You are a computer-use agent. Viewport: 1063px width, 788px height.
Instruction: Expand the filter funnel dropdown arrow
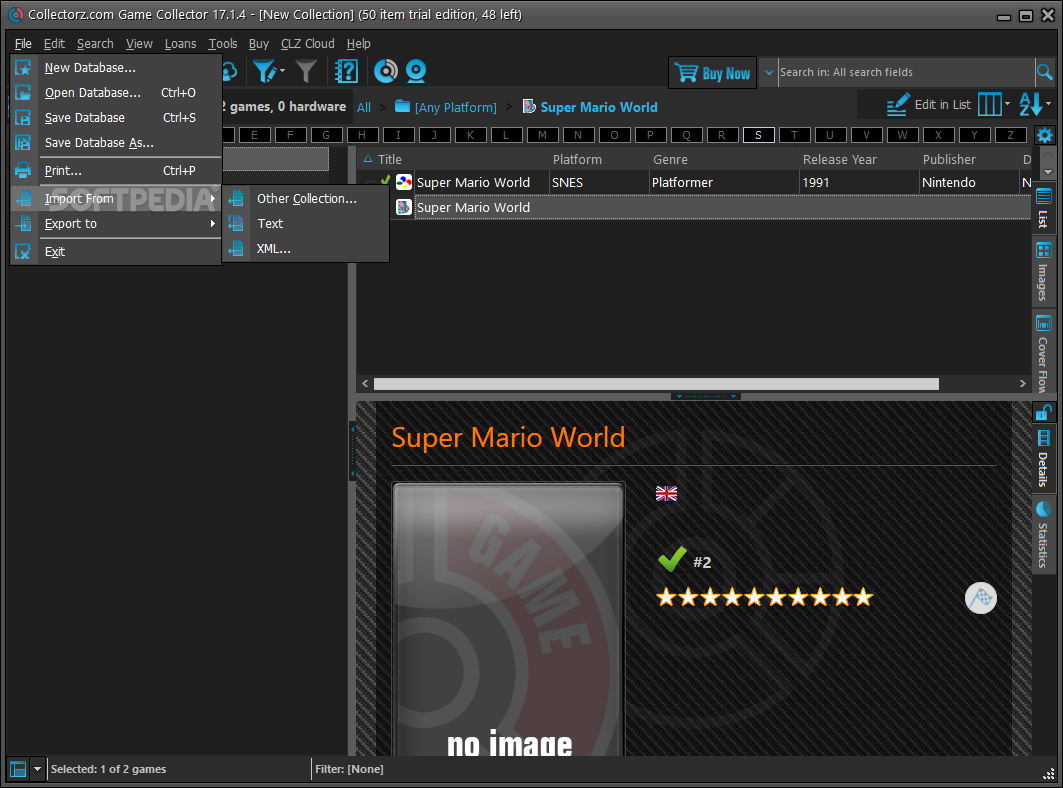tap(283, 71)
